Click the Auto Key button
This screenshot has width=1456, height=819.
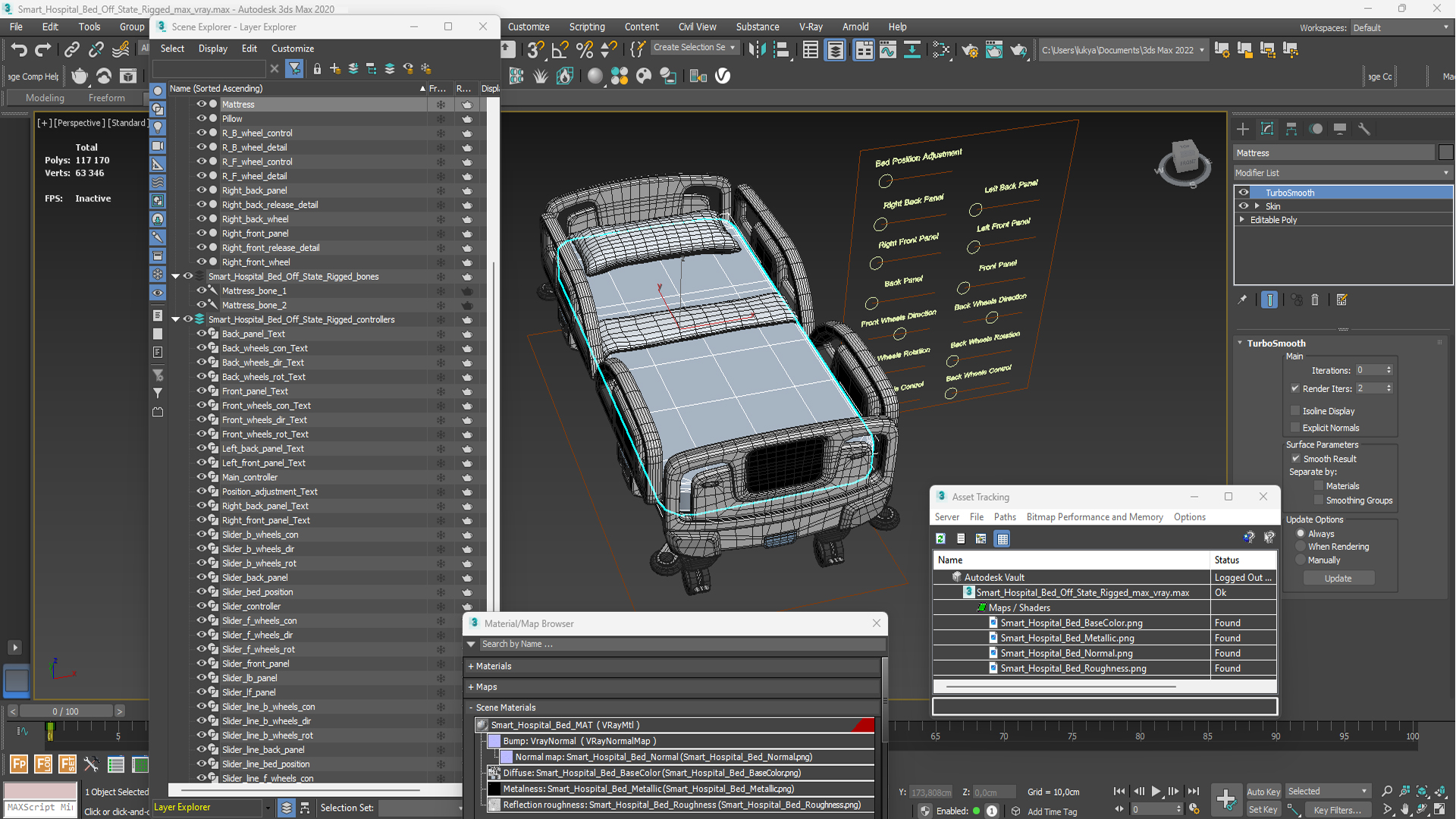click(x=1263, y=792)
